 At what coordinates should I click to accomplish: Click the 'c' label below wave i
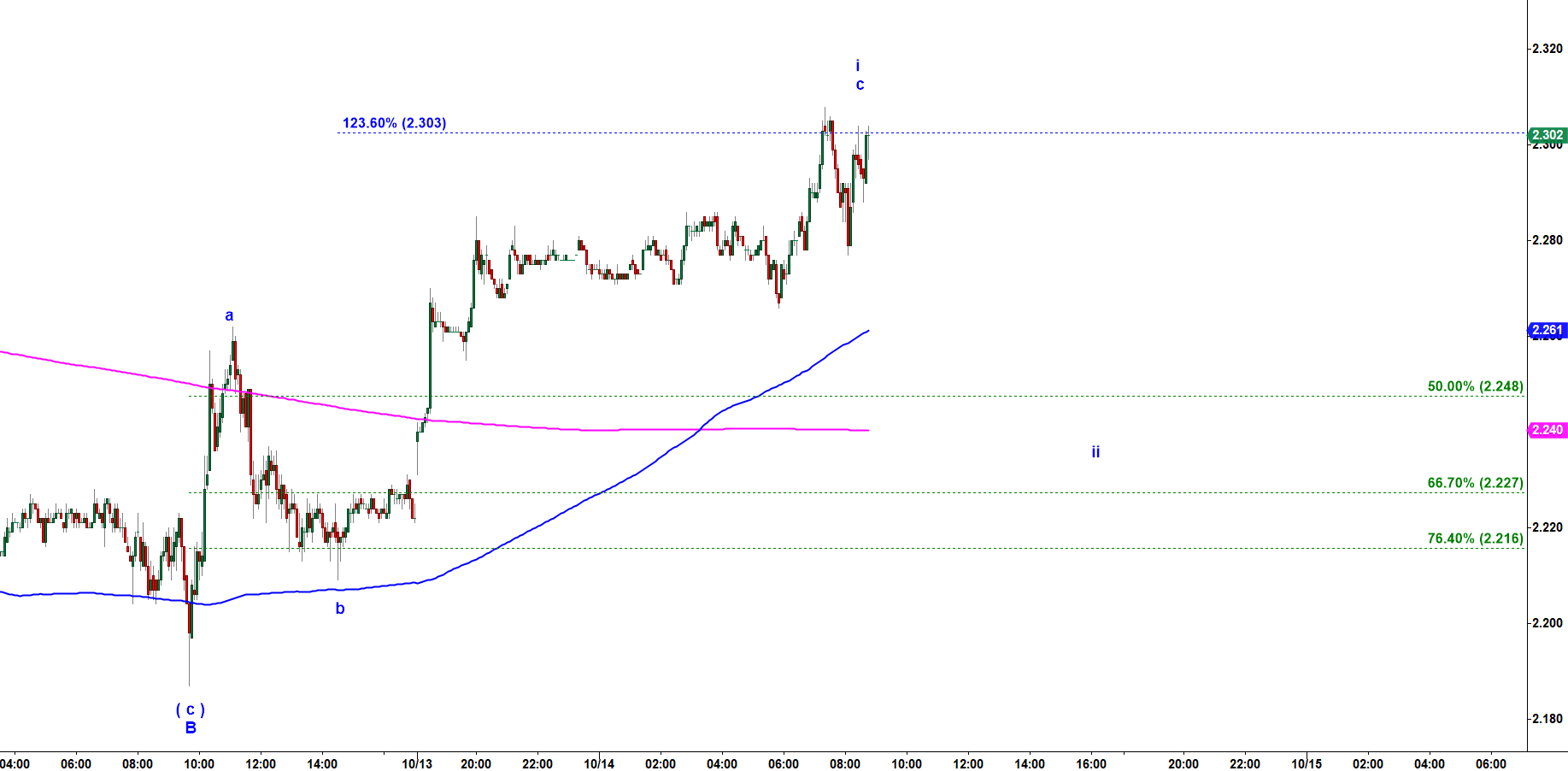point(860,85)
